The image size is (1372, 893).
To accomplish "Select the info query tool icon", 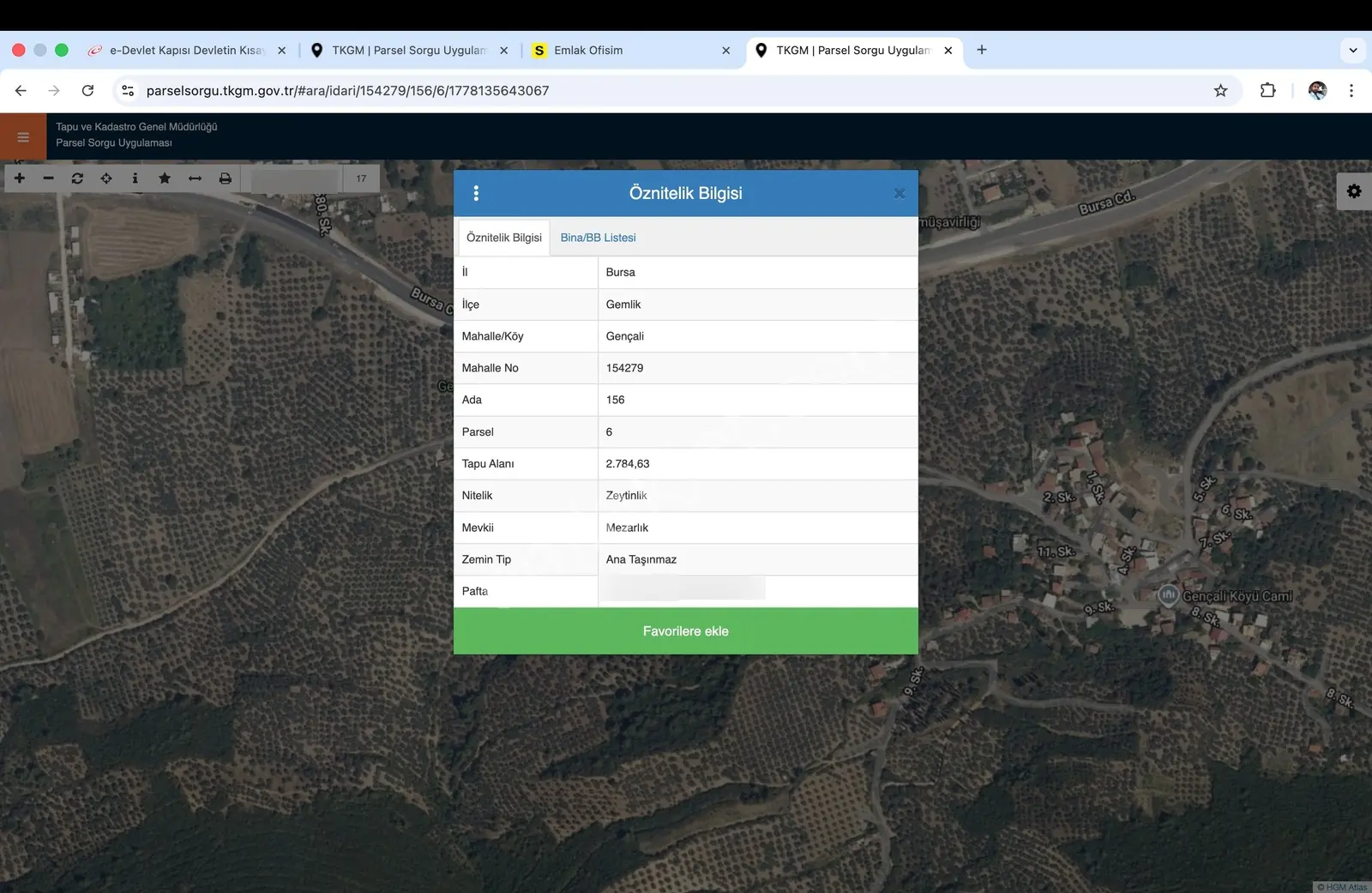I will tap(135, 178).
